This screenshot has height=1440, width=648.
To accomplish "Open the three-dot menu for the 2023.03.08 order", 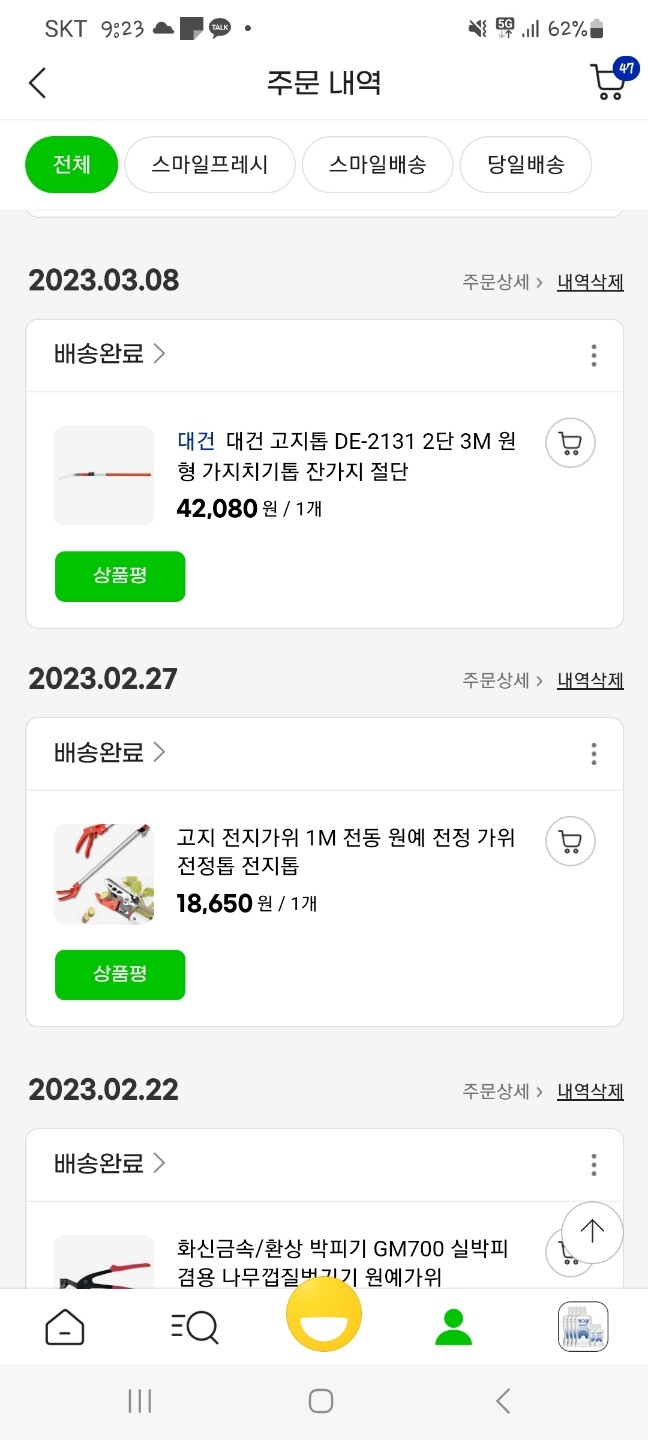I will [x=593, y=355].
